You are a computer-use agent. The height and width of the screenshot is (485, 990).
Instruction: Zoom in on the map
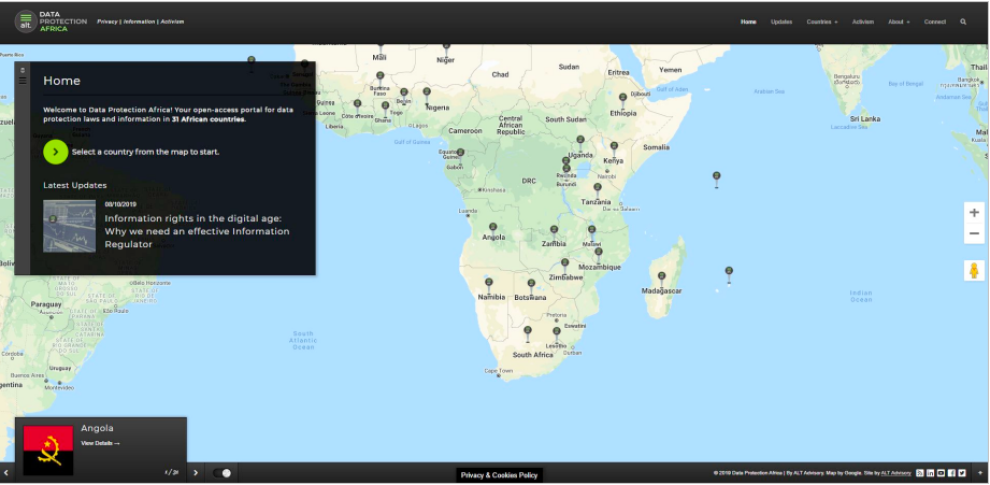click(974, 213)
